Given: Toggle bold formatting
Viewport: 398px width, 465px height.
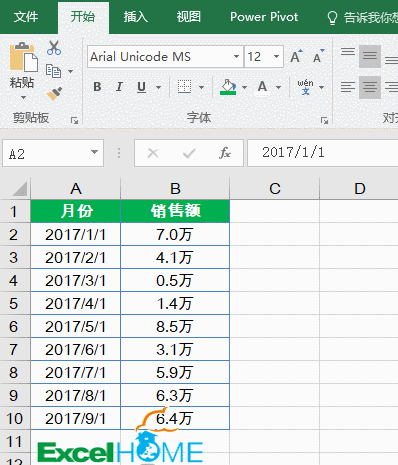Looking at the screenshot, I should click(97, 87).
